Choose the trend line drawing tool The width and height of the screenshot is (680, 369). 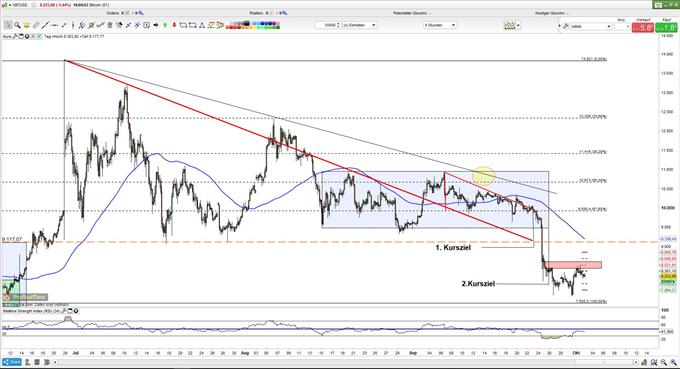[45, 25]
